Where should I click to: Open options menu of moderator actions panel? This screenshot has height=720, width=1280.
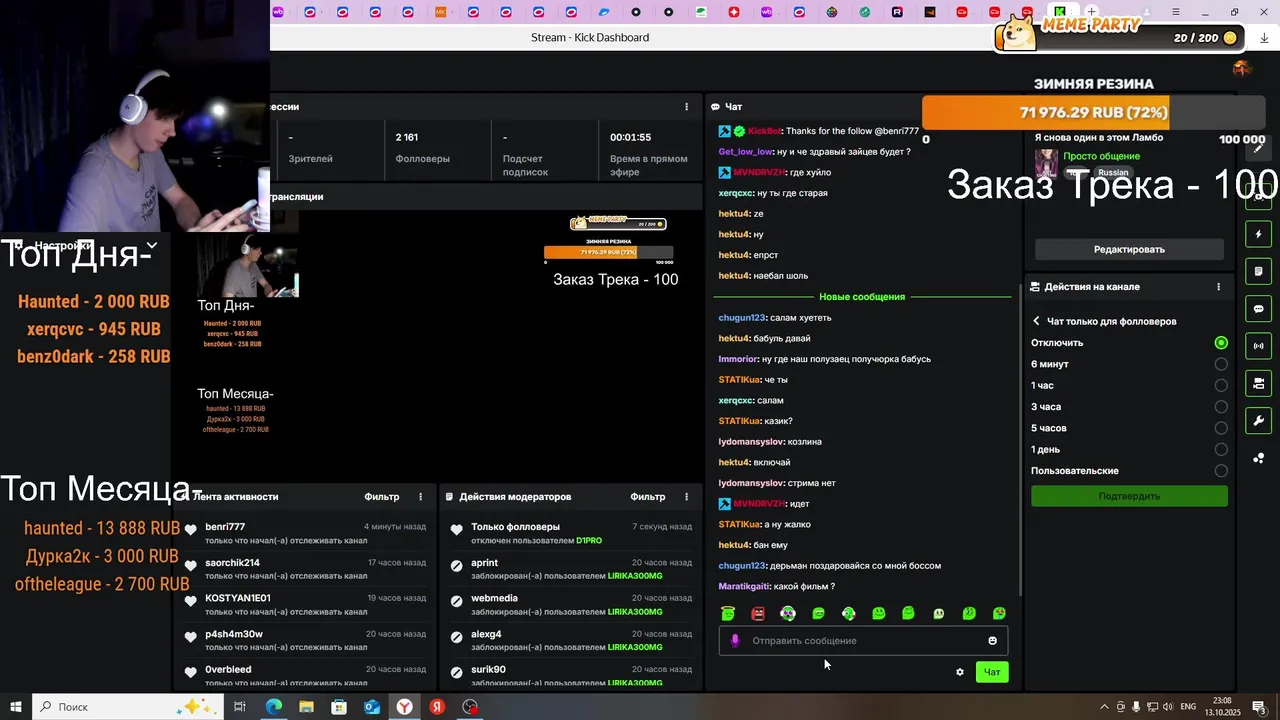pyautogui.click(x=686, y=497)
